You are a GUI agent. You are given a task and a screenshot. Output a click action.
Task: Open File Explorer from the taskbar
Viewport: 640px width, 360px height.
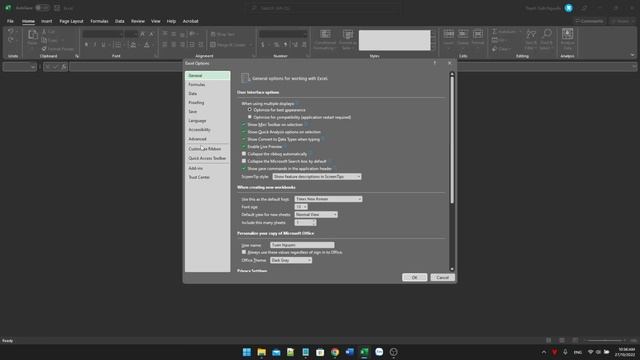(262, 352)
